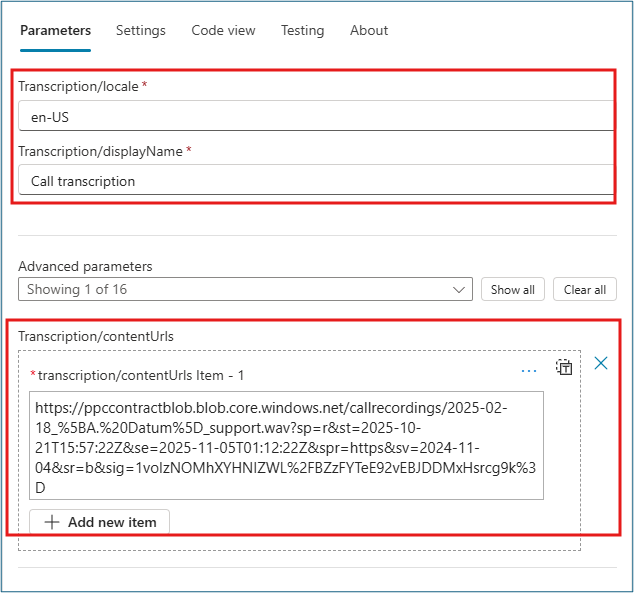Open the About tab
Screen dimensions: 634x593
[369, 30]
